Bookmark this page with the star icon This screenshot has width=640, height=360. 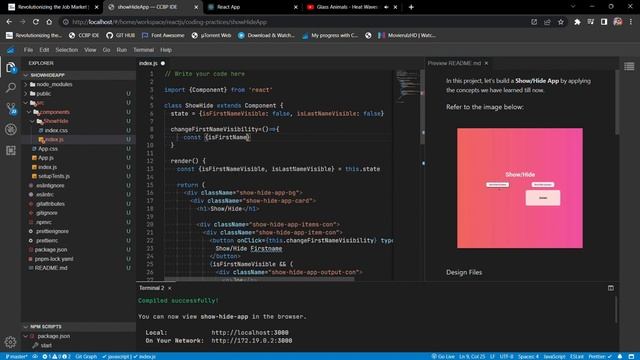tap(561, 22)
